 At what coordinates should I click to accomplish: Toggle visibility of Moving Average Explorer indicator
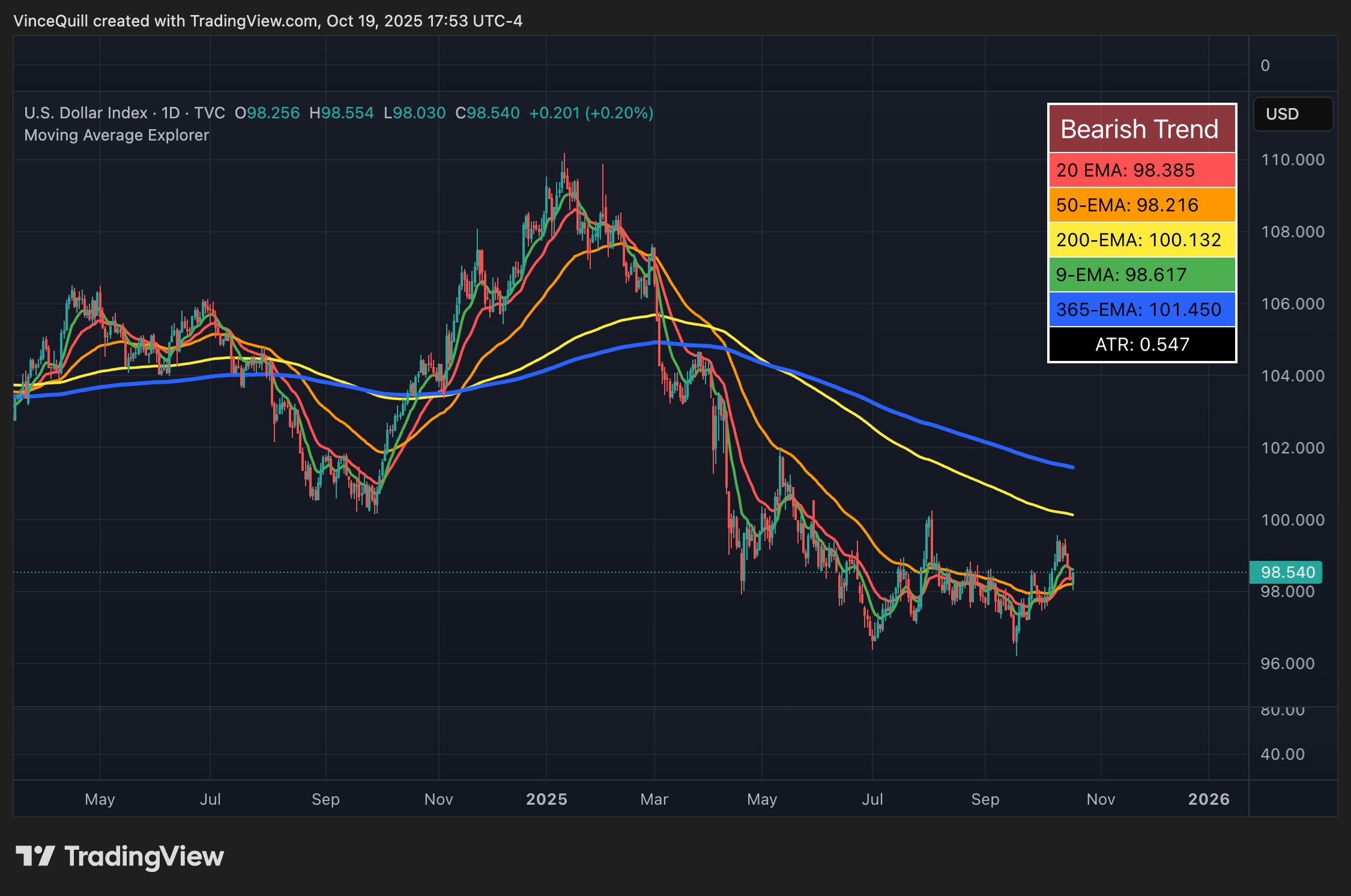tap(116, 135)
